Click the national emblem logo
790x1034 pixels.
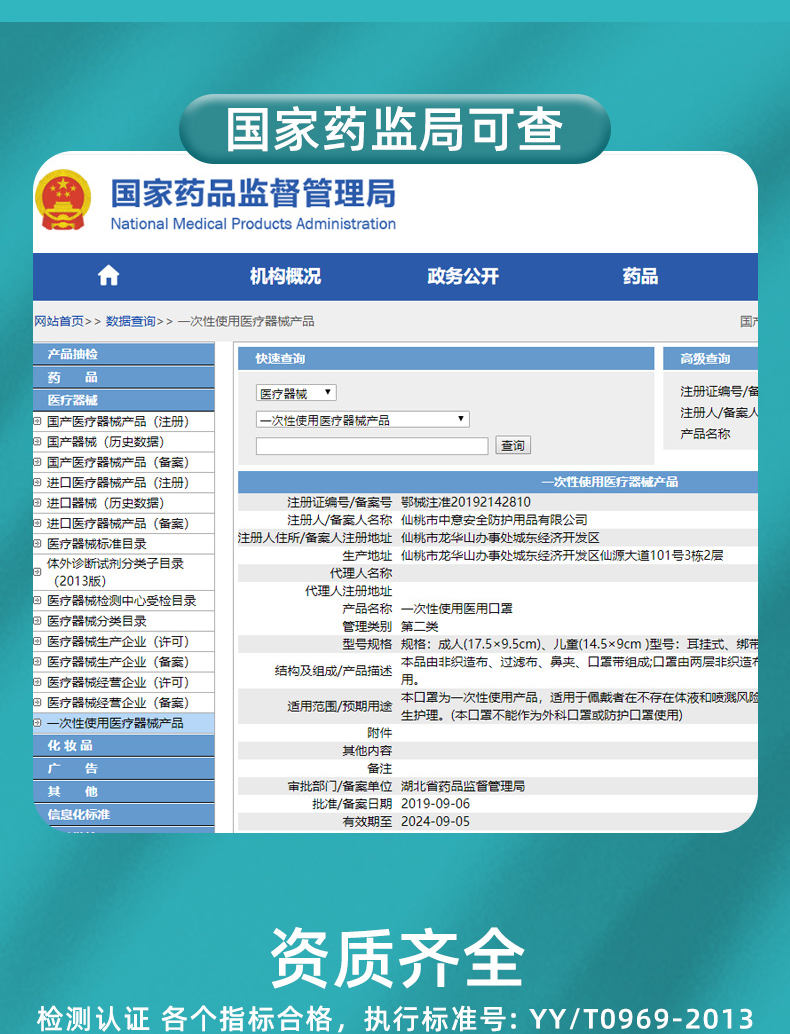tap(63, 200)
